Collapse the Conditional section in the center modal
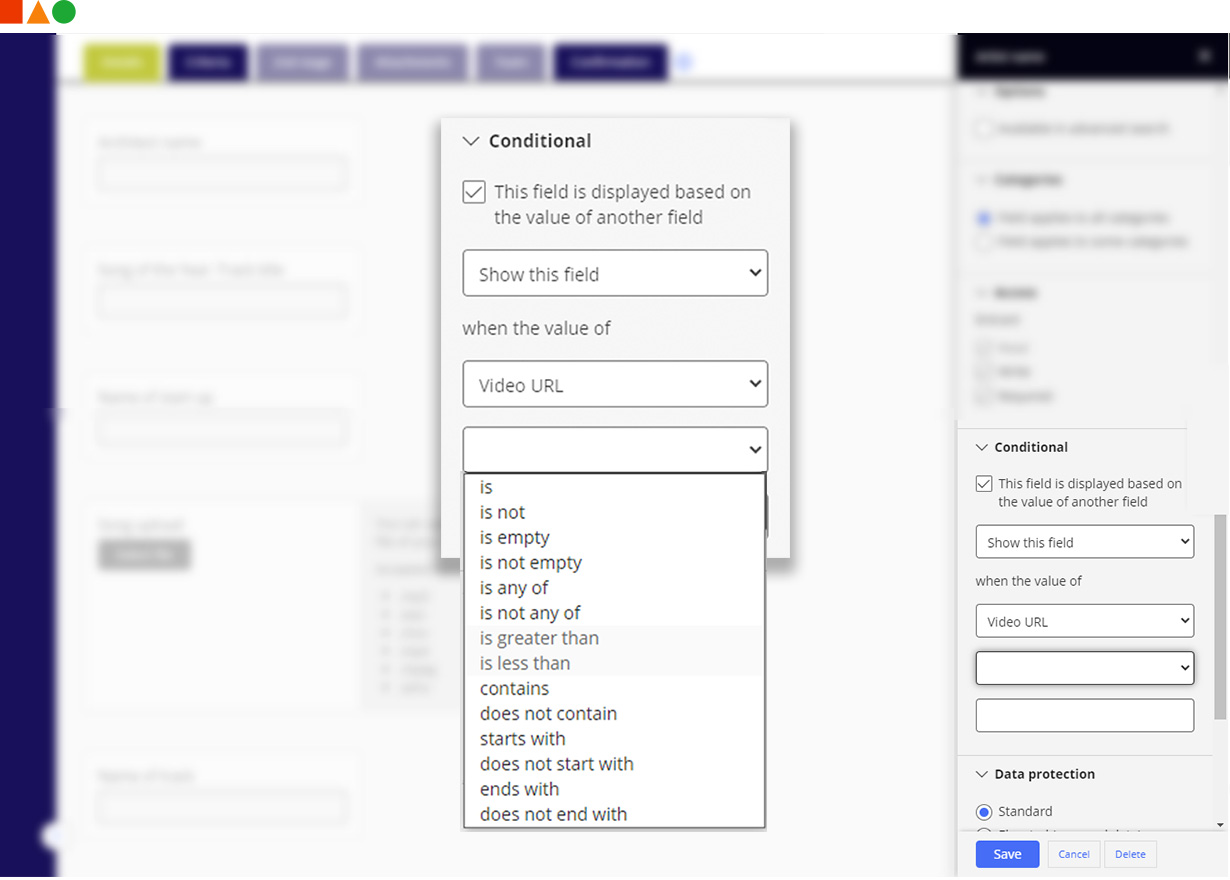Screen dimensions: 1230x880 pyautogui.click(x=471, y=141)
